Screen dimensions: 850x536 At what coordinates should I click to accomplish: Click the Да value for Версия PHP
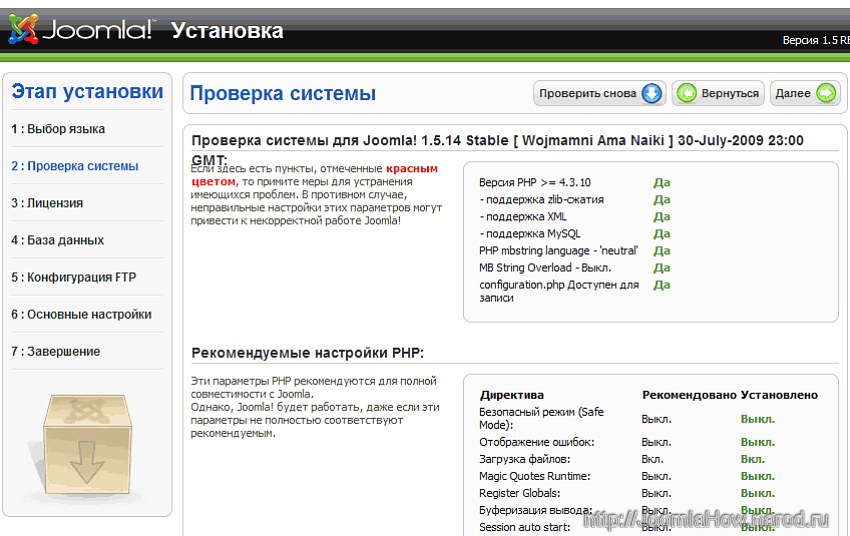662,183
